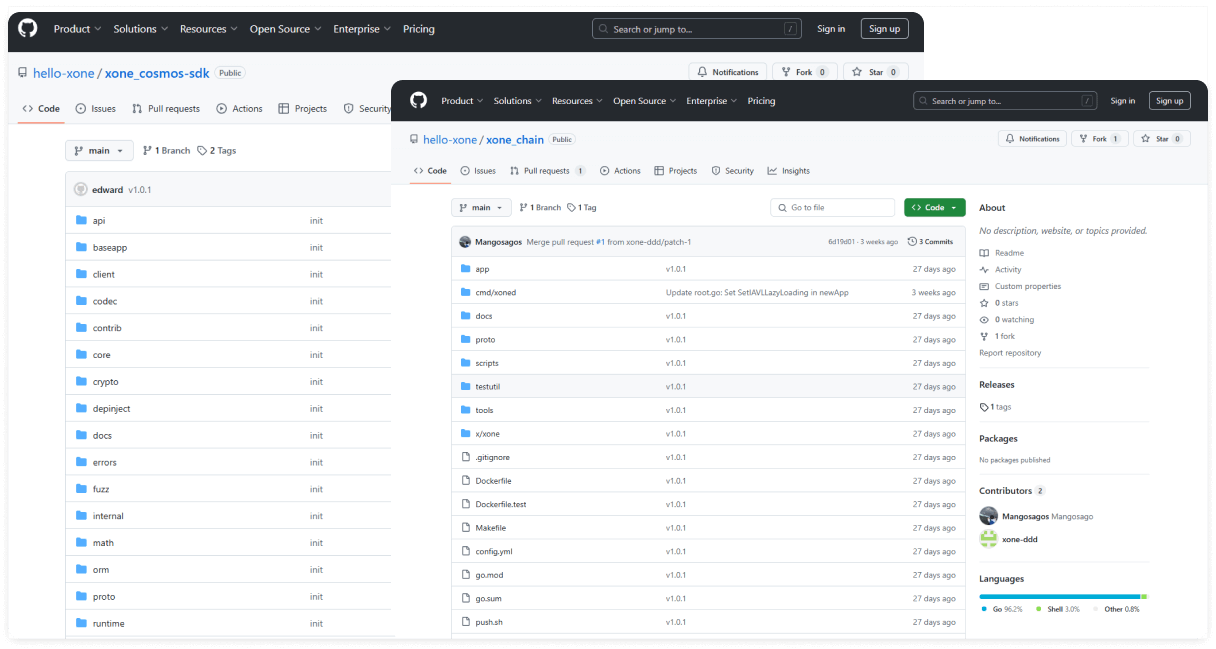Click the edward avatar in the back window
Screen dimensions: 1216x649
(x=80, y=189)
